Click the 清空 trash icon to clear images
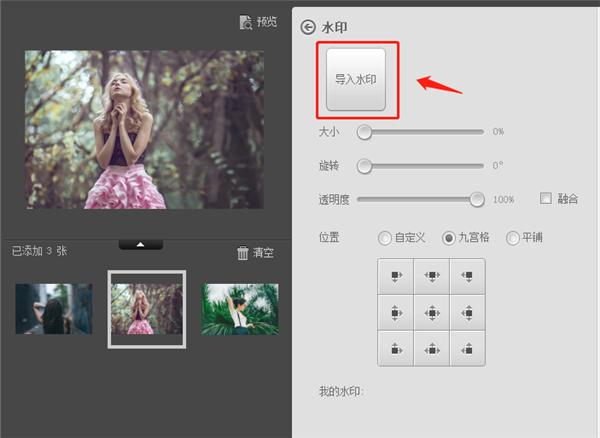 point(242,253)
